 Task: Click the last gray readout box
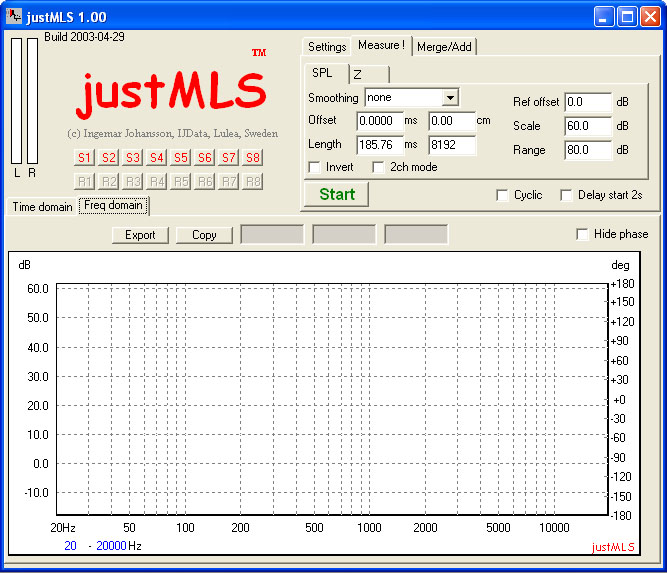pyautogui.click(x=416, y=234)
